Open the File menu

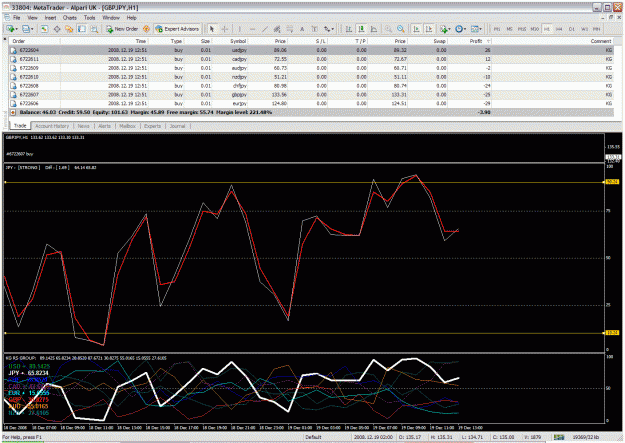point(16,18)
